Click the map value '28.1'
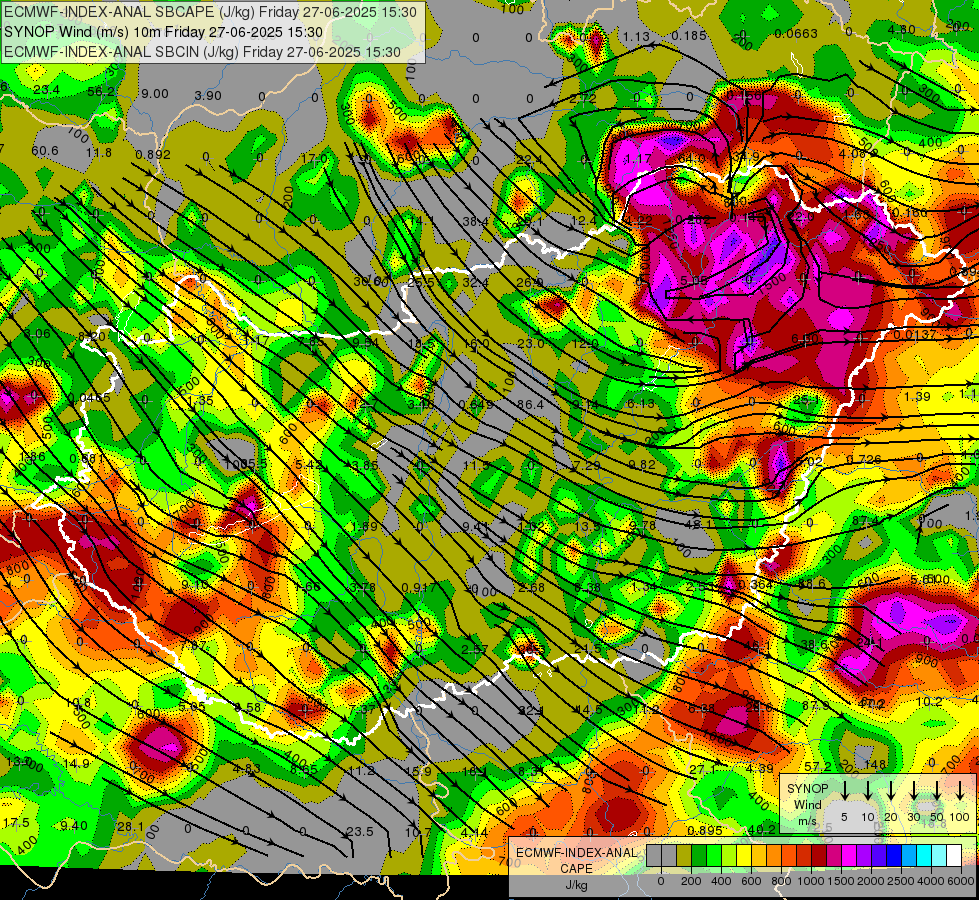 pyautogui.click(x=130, y=826)
